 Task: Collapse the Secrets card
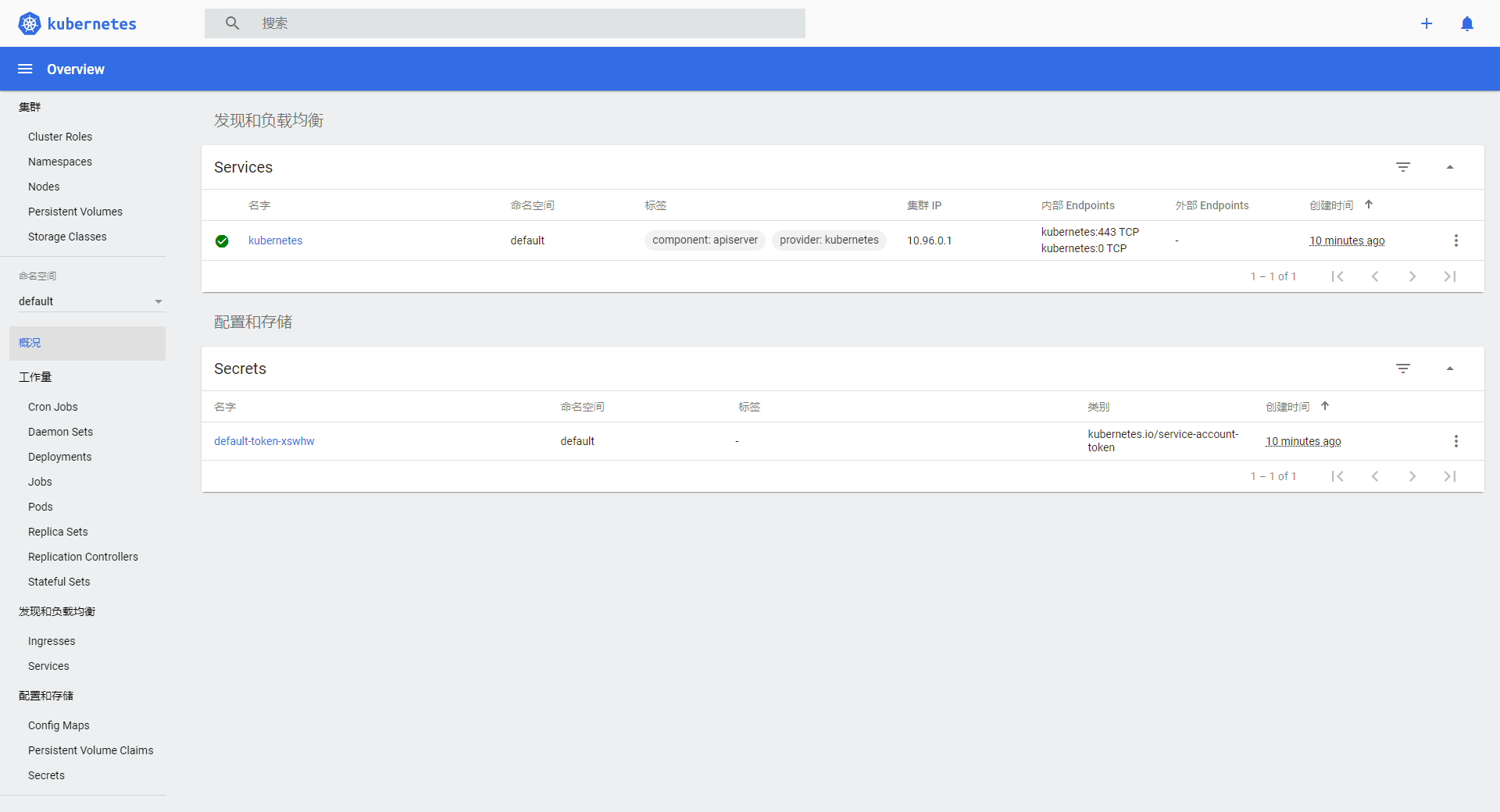pyautogui.click(x=1450, y=369)
